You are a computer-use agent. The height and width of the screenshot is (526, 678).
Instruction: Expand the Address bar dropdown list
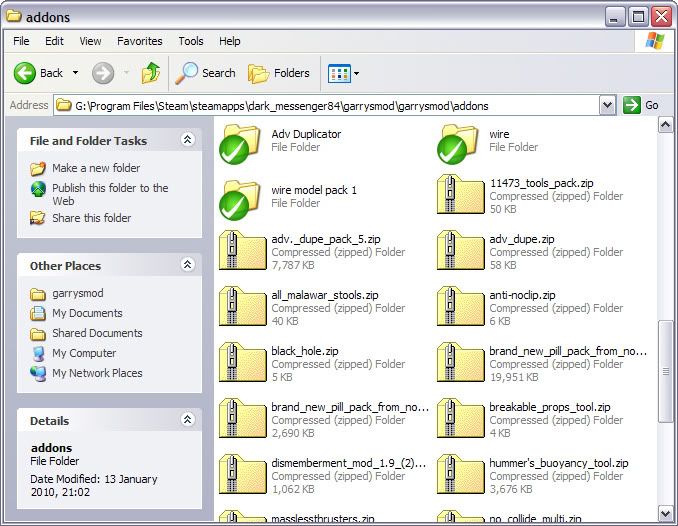click(x=607, y=105)
